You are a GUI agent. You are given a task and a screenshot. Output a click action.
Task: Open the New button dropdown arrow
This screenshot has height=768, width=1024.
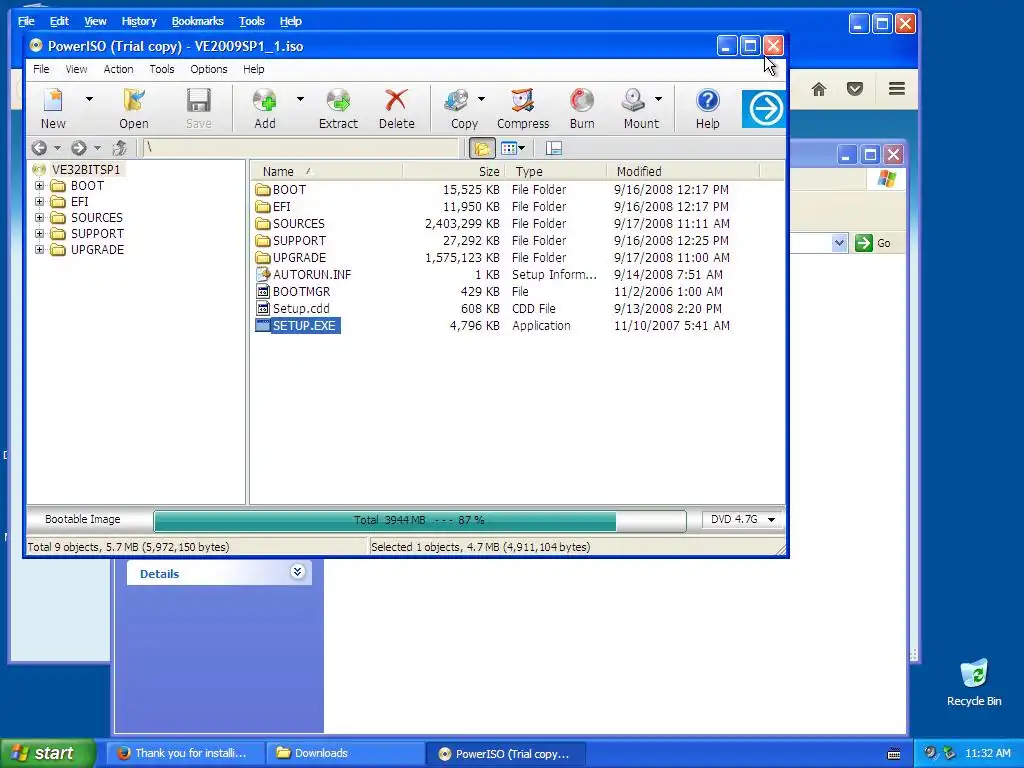[x=89, y=99]
